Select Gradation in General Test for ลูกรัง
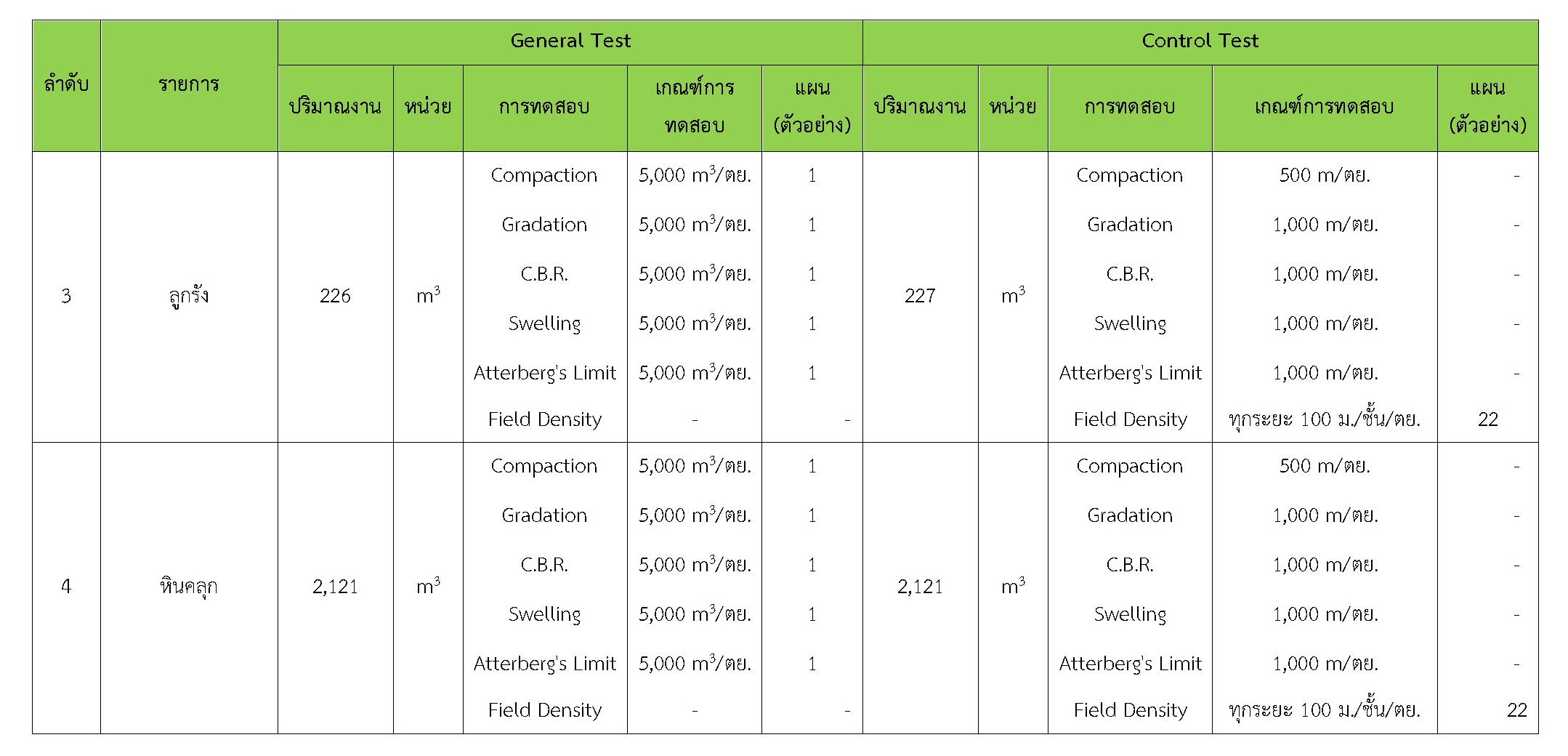 point(544,225)
